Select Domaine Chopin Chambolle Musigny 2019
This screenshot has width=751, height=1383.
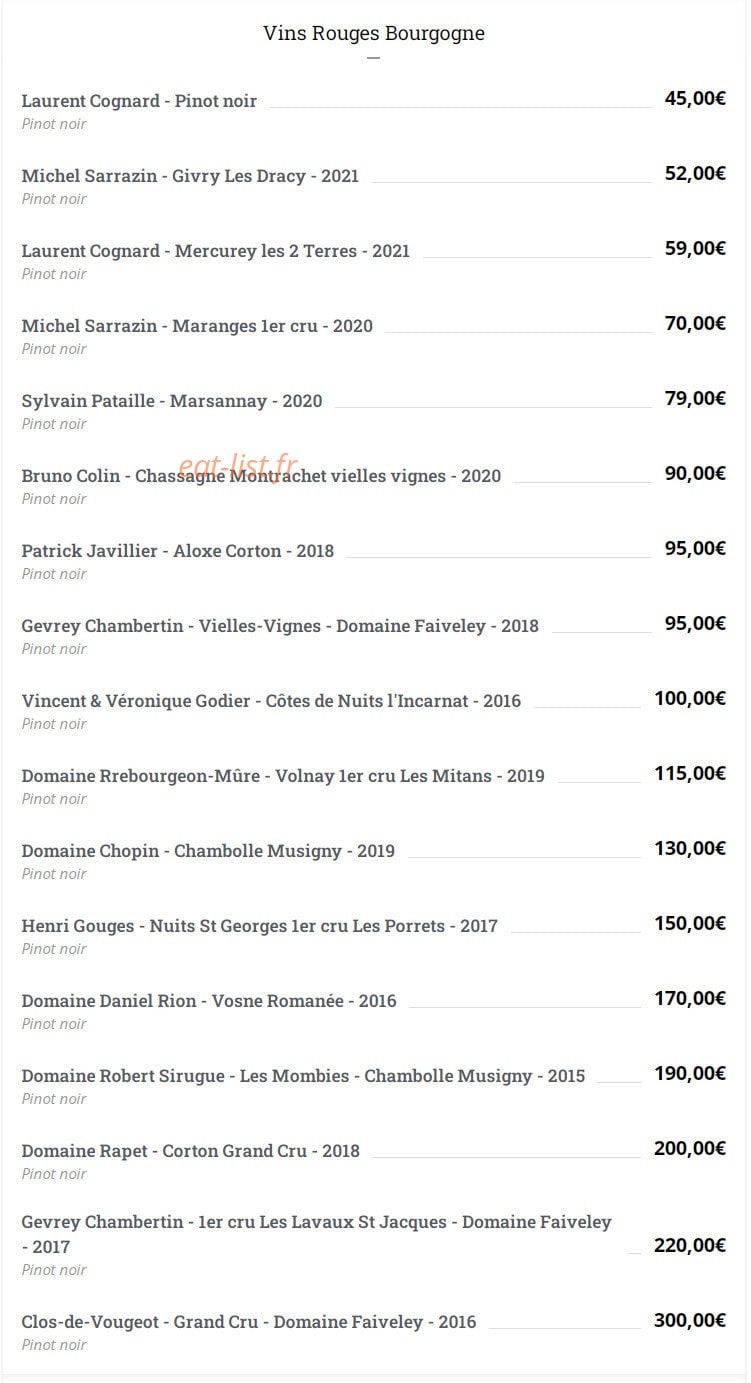[208, 851]
